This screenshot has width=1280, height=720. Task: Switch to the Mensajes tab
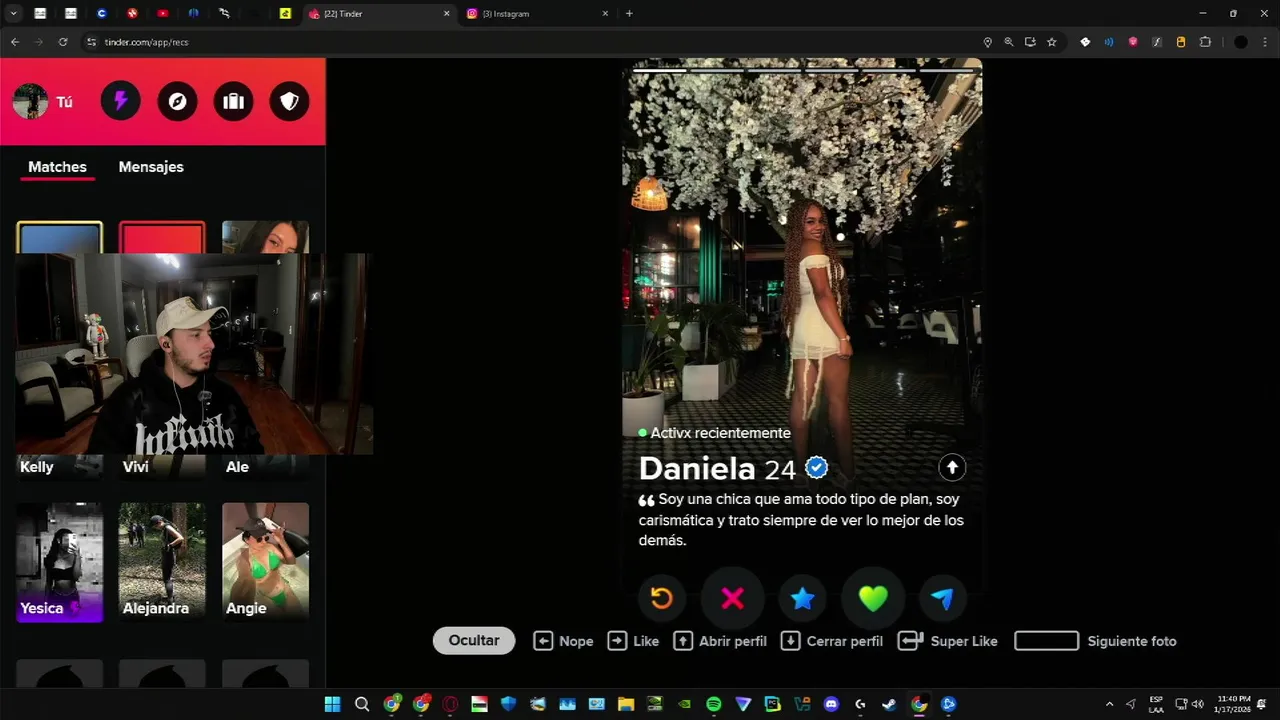pos(151,167)
